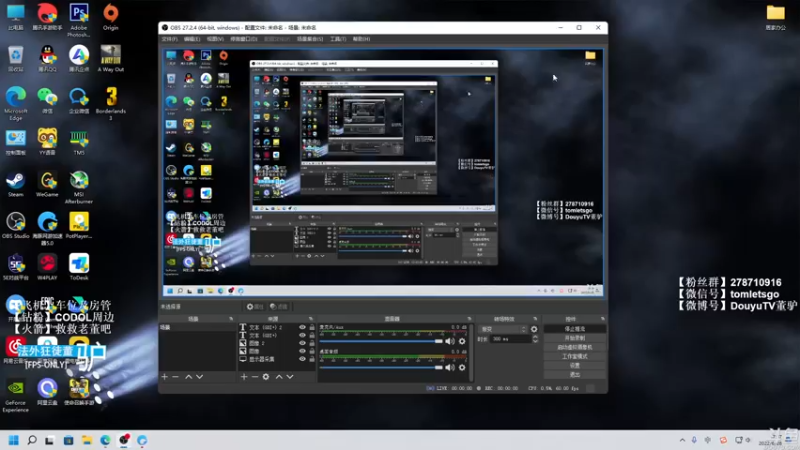Open the 渐变 transition type dropdown

[x=503, y=329]
